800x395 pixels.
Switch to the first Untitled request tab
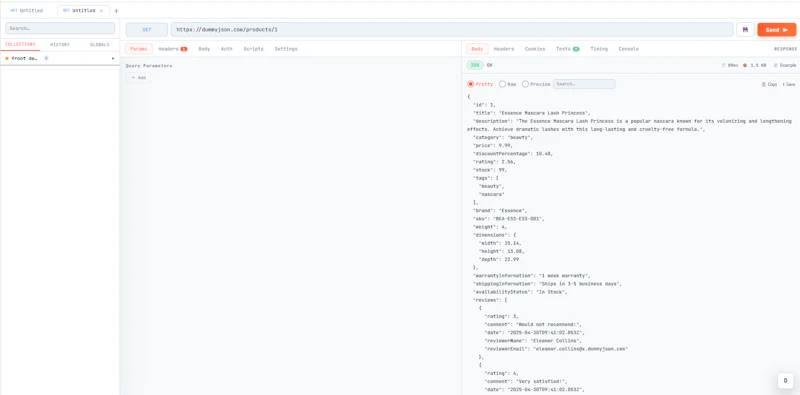(x=27, y=10)
